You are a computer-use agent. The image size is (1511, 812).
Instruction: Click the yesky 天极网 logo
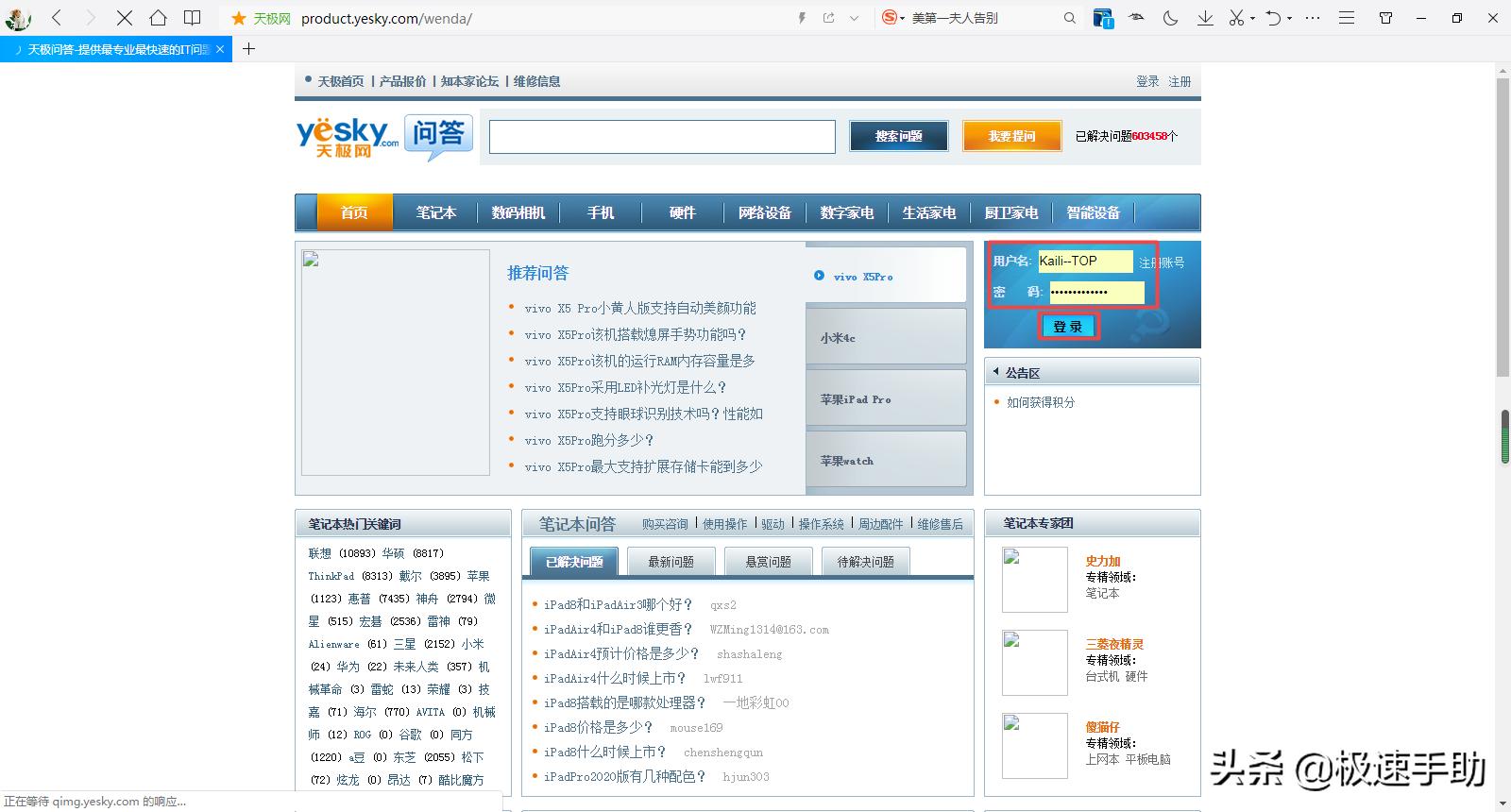(348, 137)
